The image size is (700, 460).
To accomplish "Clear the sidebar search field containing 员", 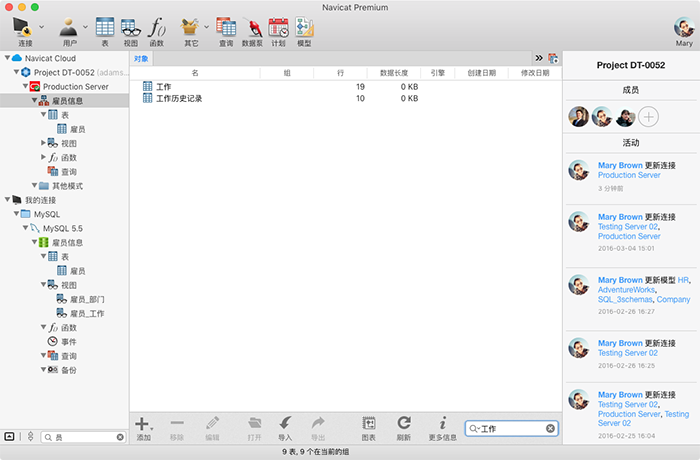I will (120, 437).
